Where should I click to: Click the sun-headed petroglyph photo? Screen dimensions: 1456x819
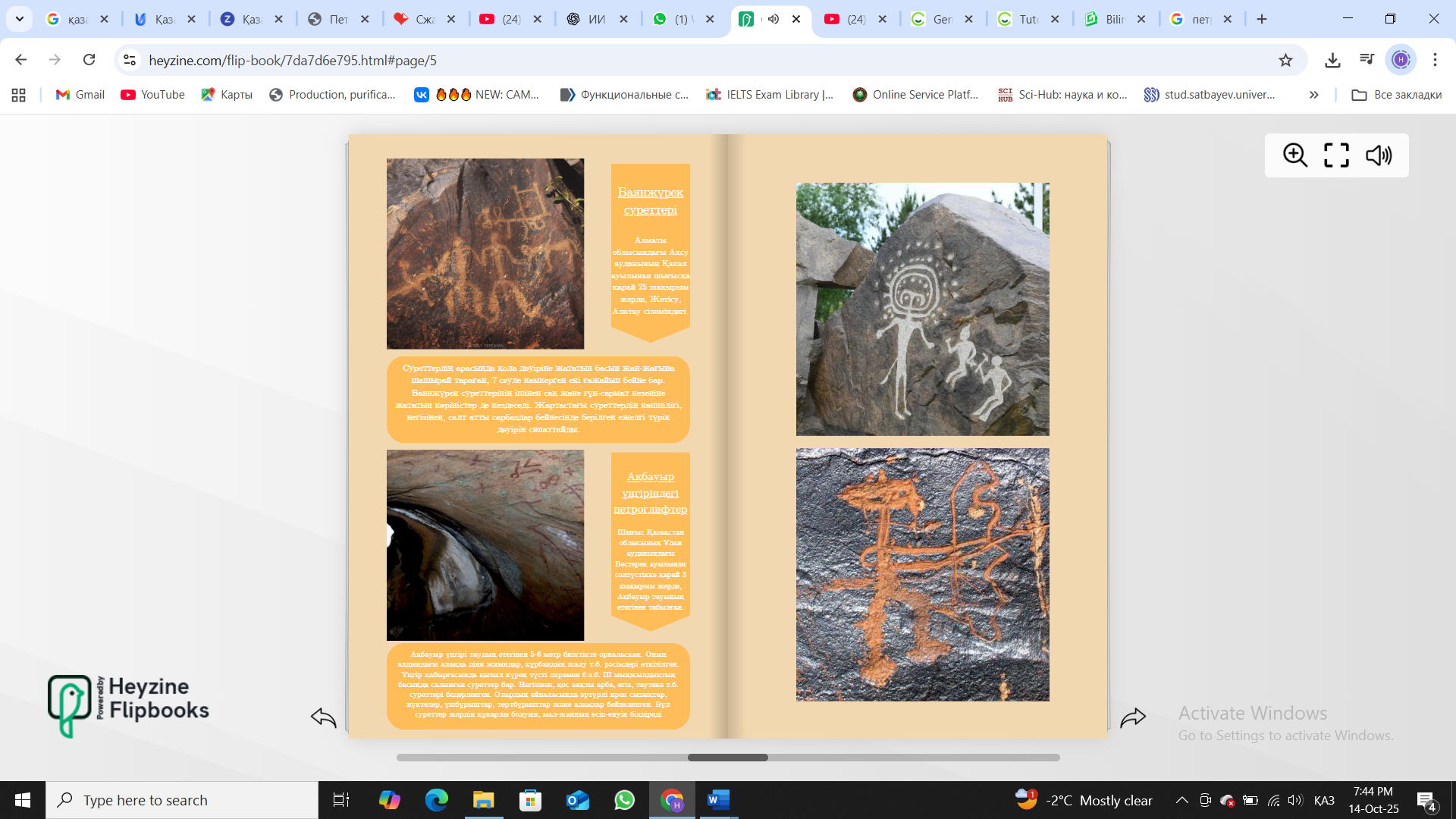coord(922,309)
